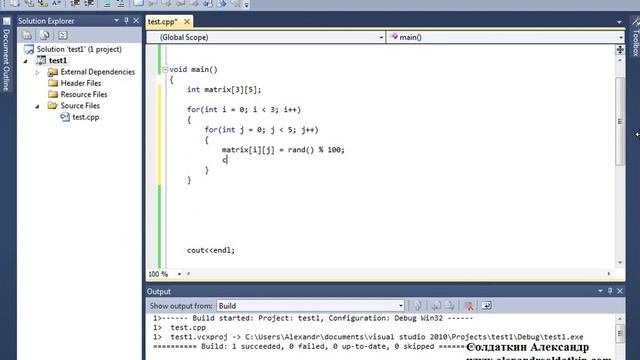Open the Document Outline side tab
This screenshot has height=360, width=640.
coord(6,55)
